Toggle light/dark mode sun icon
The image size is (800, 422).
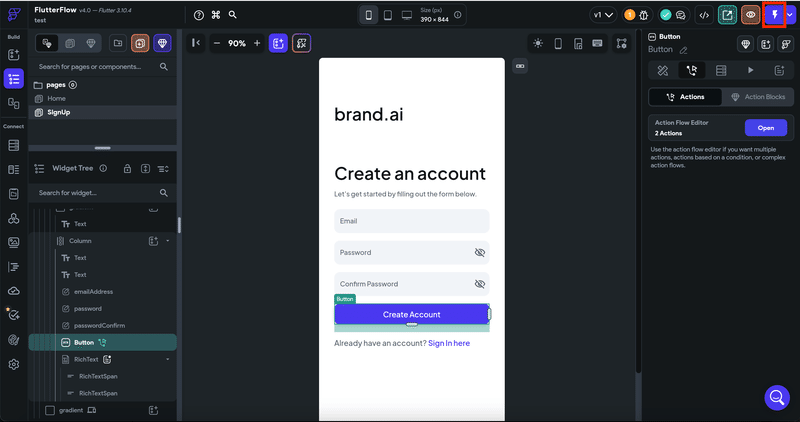538,43
